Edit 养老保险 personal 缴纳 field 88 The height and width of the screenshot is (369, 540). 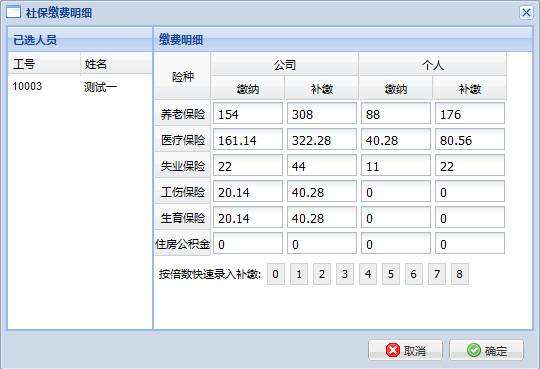pos(396,113)
